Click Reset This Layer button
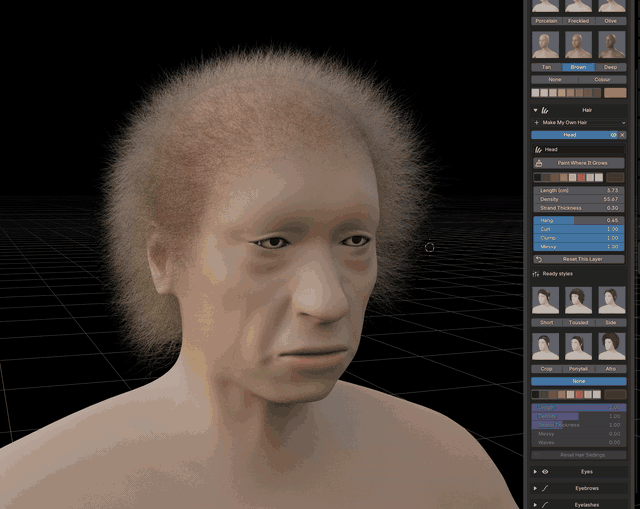Viewport: 640px width, 509px height. [579, 259]
